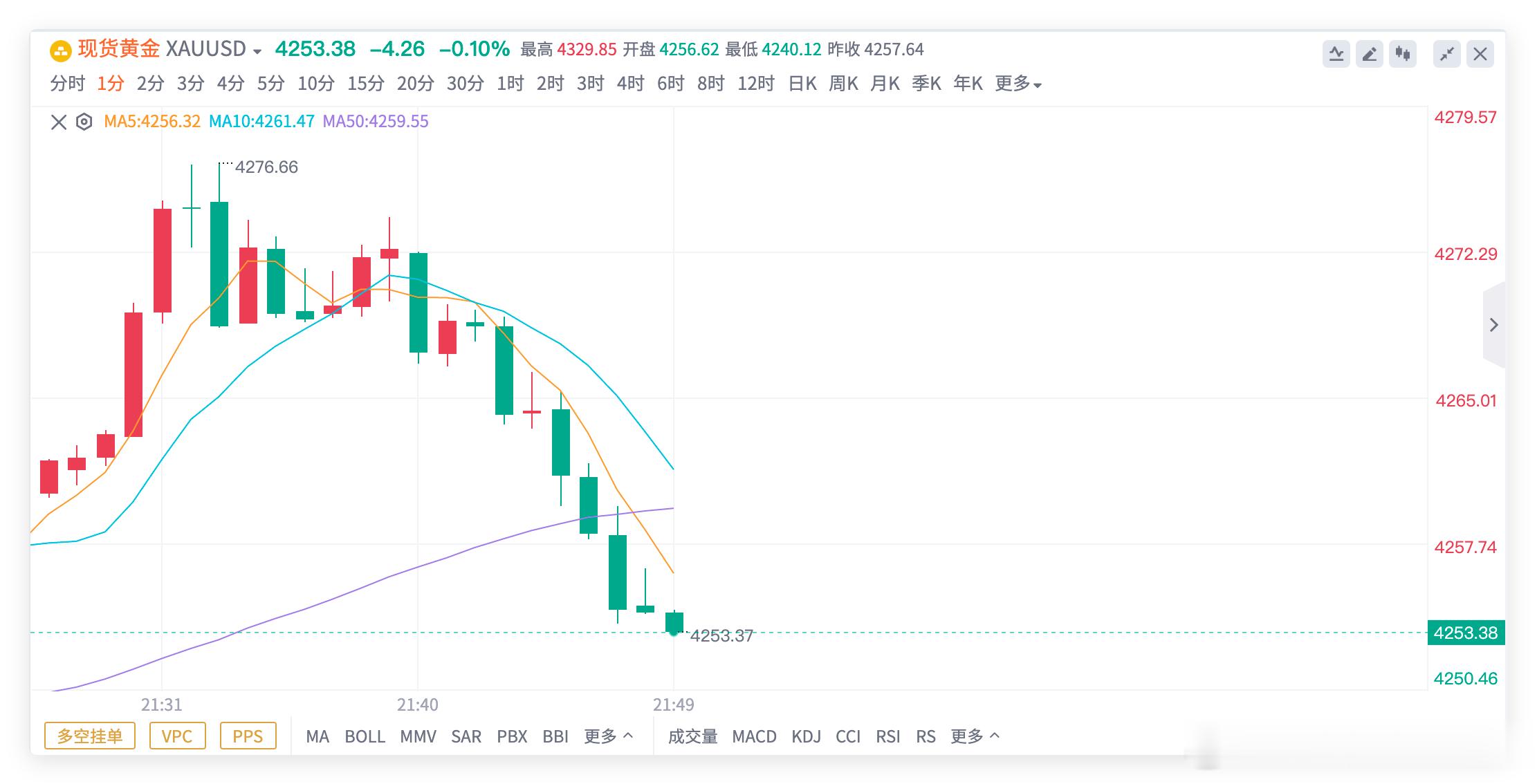The image size is (1537, 784).
Task: Open the 更多 timeframe dropdown
Action: (x=1018, y=84)
